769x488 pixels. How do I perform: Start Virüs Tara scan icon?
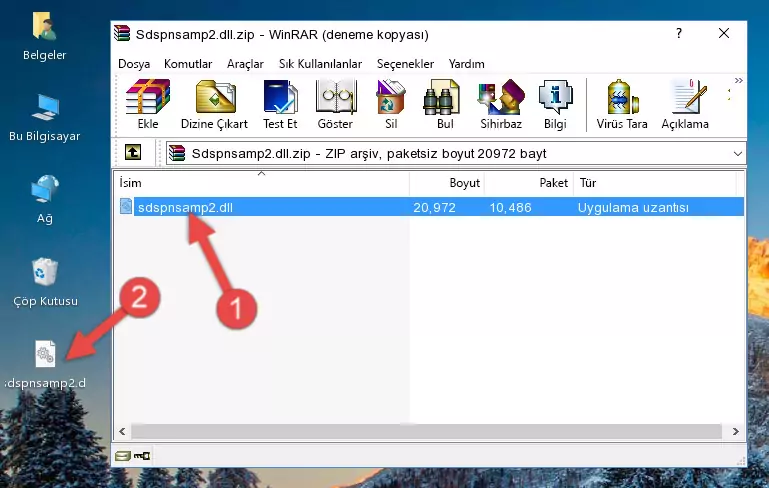point(622,104)
